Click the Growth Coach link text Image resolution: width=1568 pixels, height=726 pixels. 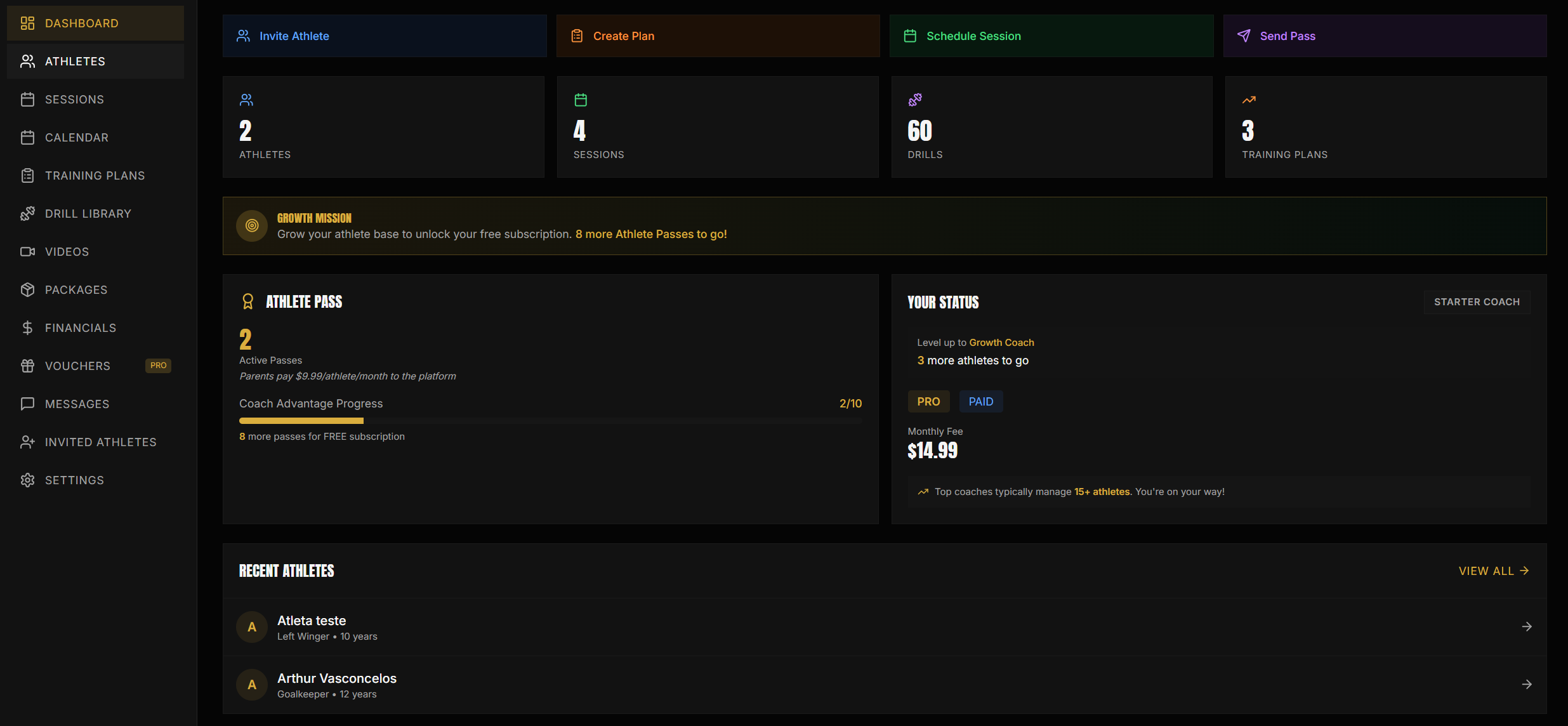coord(1001,343)
